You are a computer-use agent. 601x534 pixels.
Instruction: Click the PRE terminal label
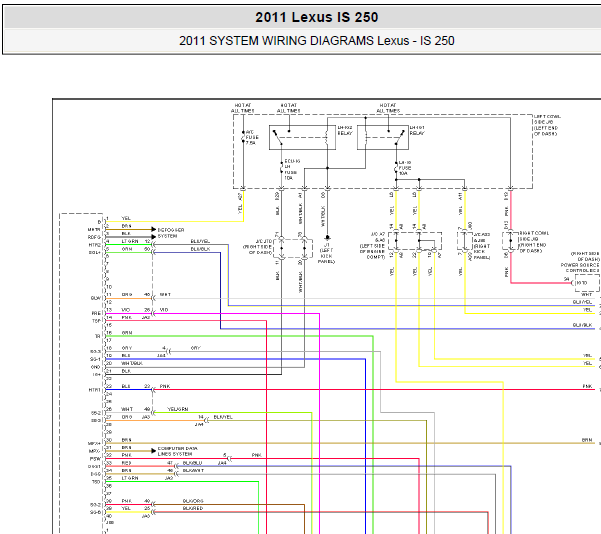click(96, 313)
